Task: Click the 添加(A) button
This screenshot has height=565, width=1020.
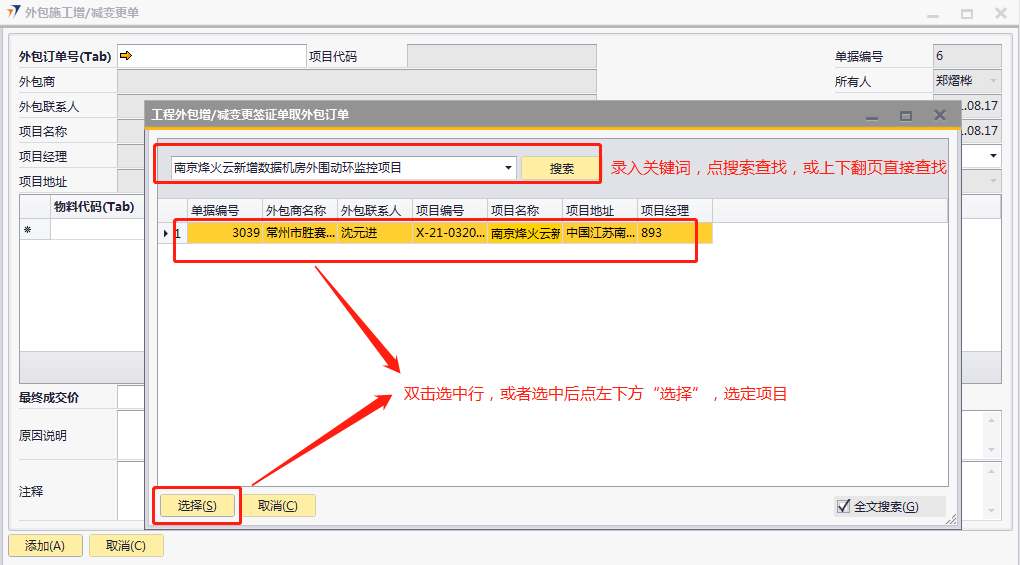Action: (45, 546)
